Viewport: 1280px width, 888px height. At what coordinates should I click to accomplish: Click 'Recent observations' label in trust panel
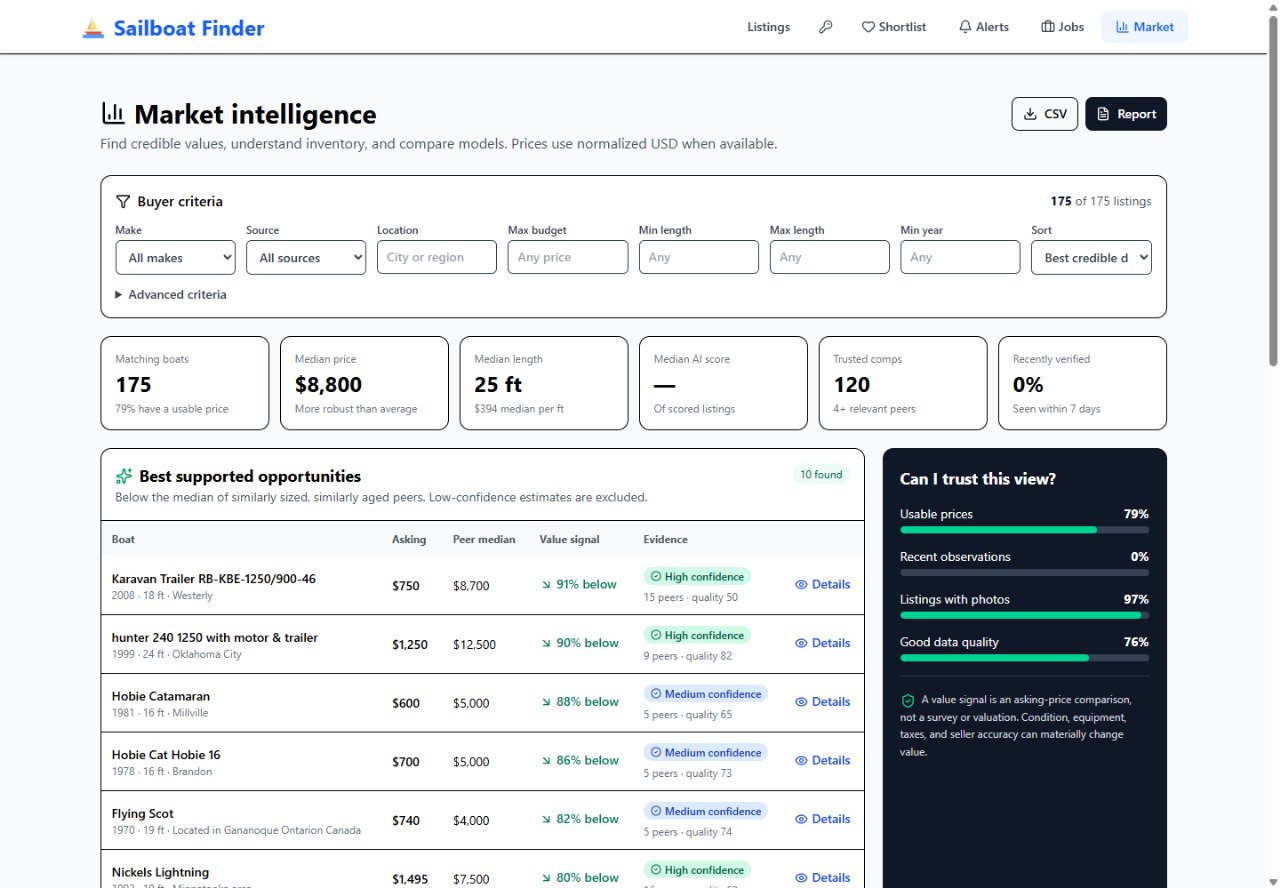(955, 557)
